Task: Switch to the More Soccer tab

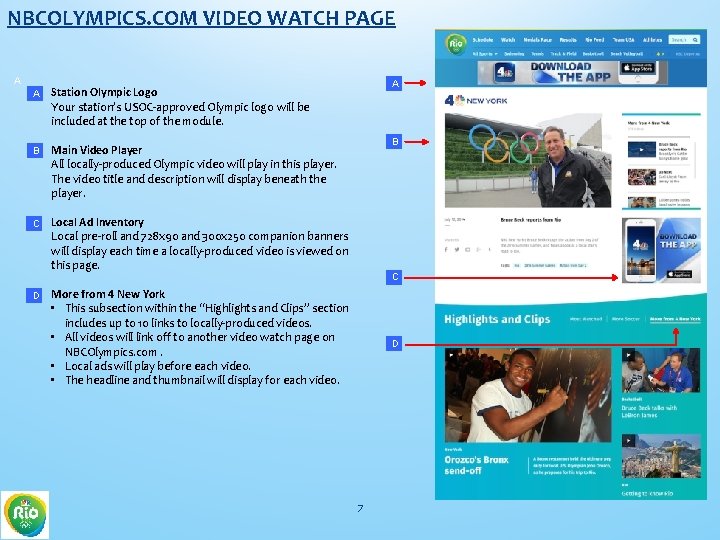Action: [625, 319]
